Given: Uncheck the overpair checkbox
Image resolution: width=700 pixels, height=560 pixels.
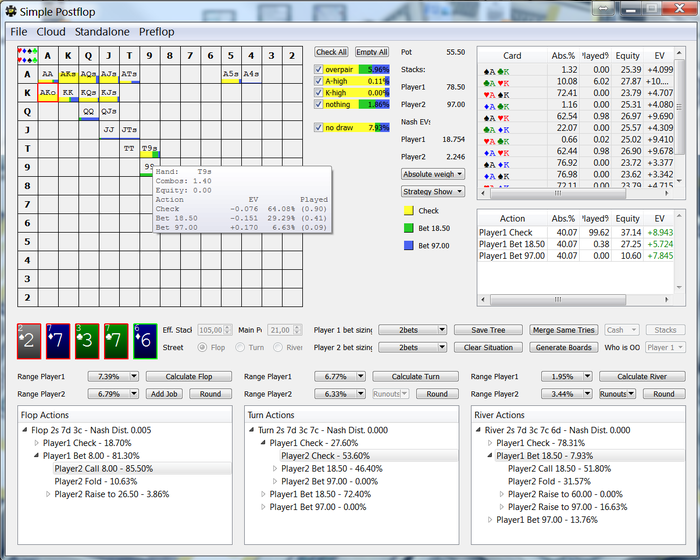Looking at the screenshot, I should pos(319,70).
